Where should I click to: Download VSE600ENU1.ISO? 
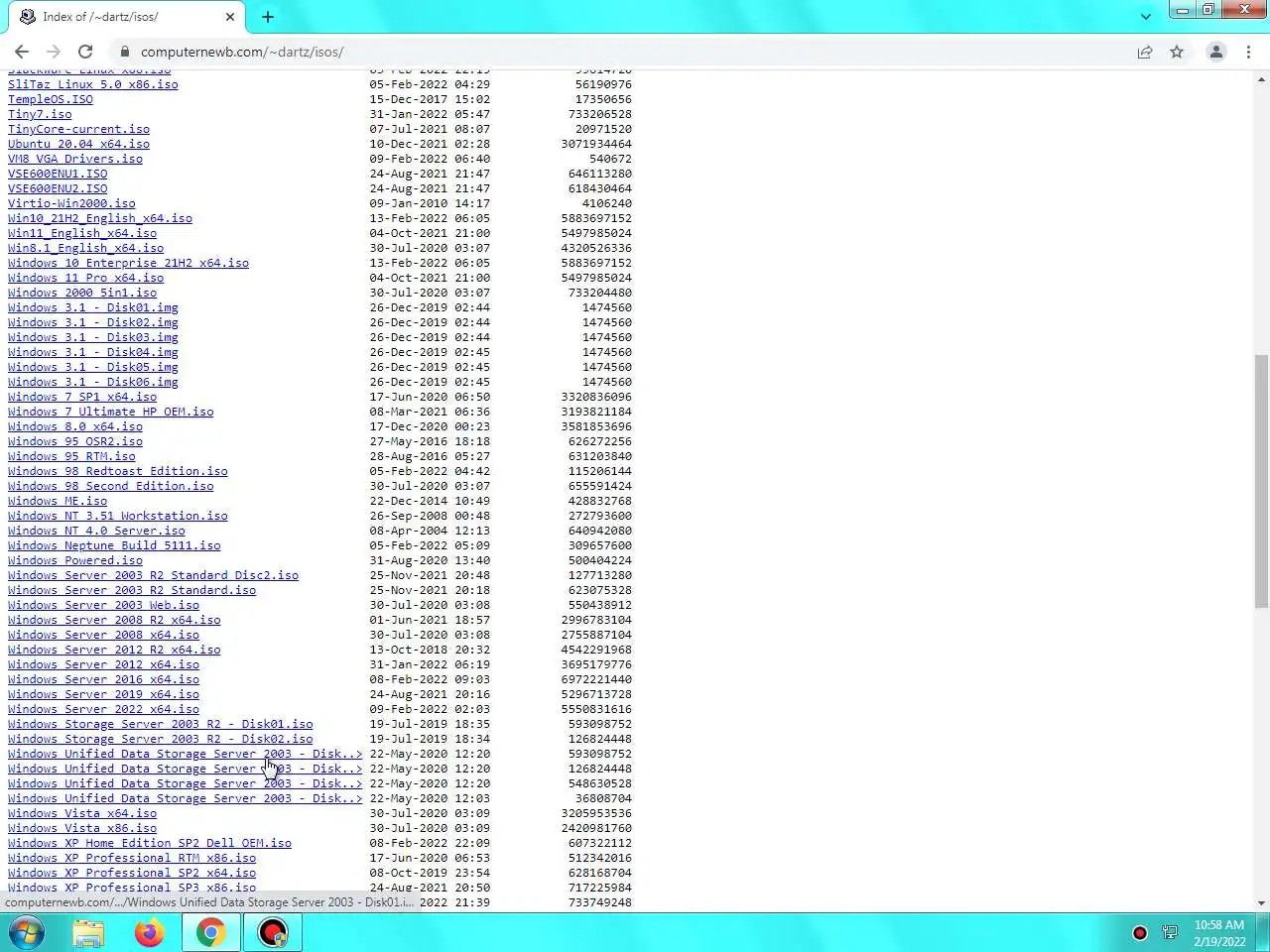click(58, 174)
